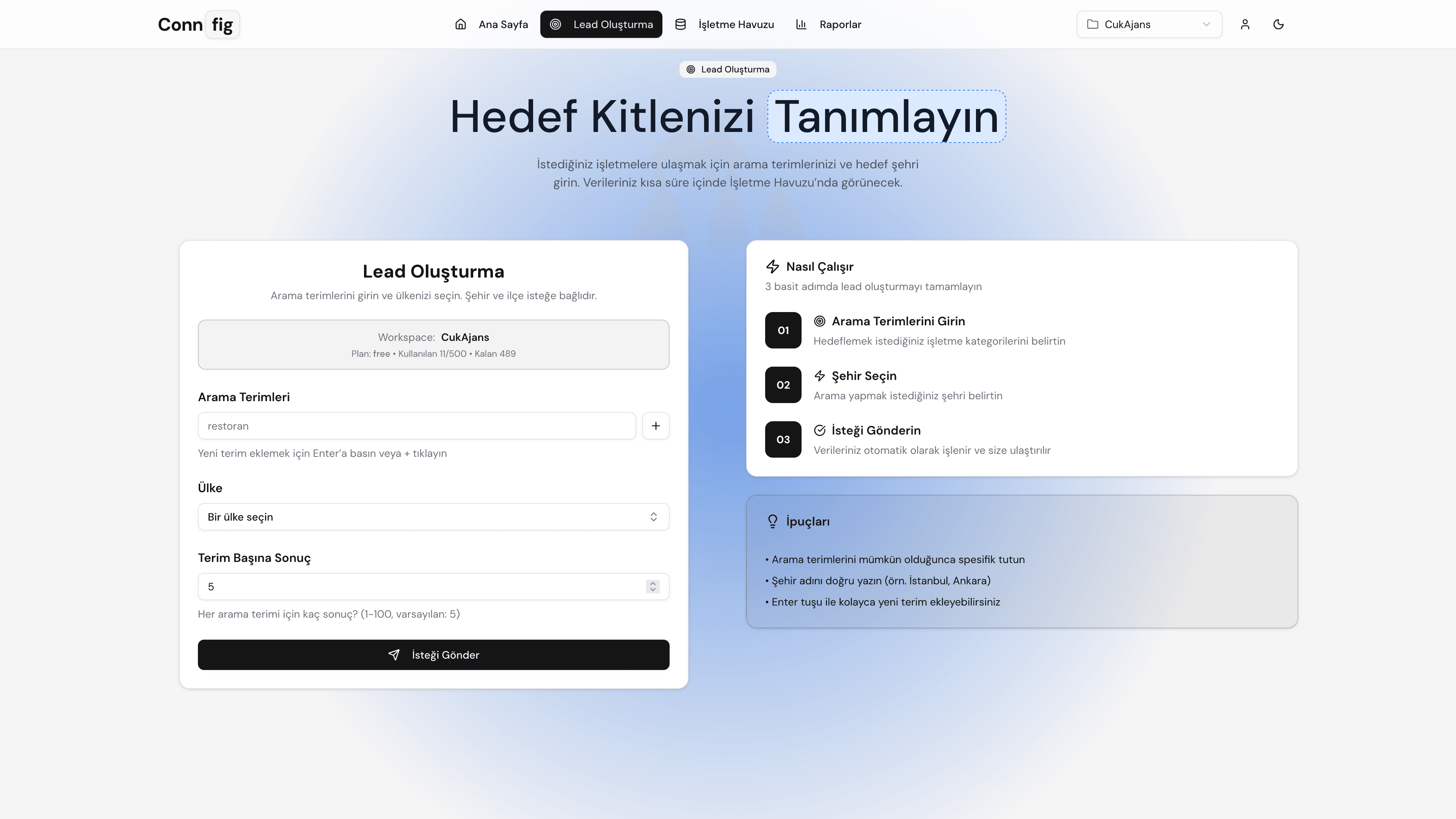
Task: Click the Connfig logo
Action: tap(198, 24)
